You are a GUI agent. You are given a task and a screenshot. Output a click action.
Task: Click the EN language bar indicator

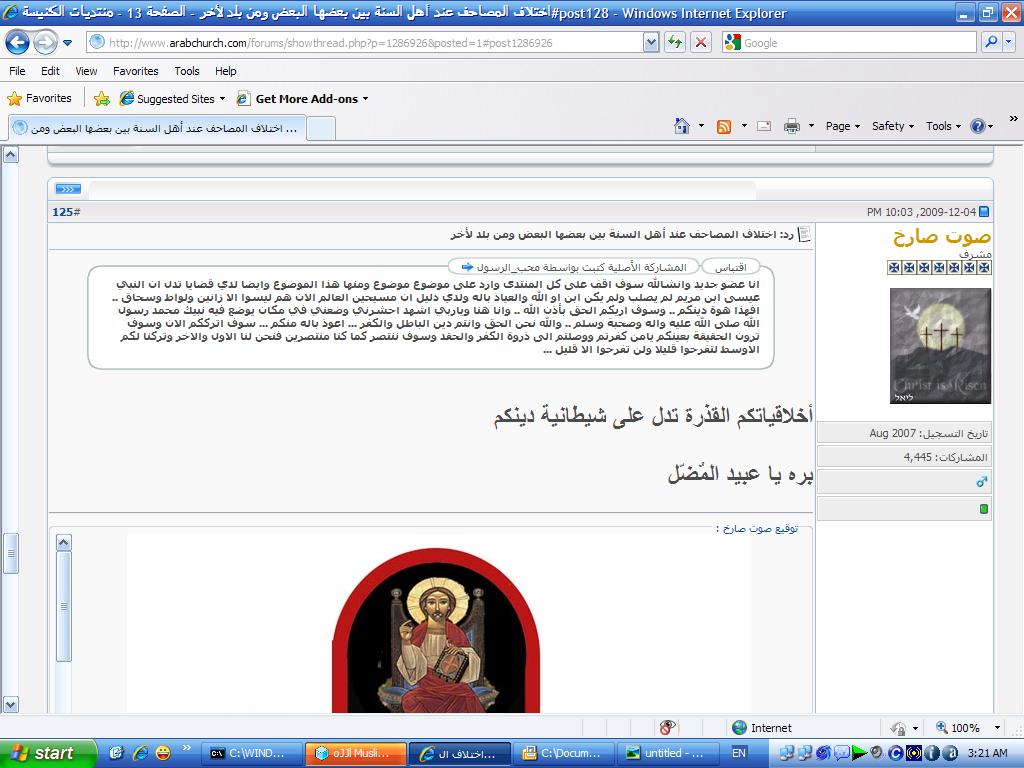tap(739, 754)
